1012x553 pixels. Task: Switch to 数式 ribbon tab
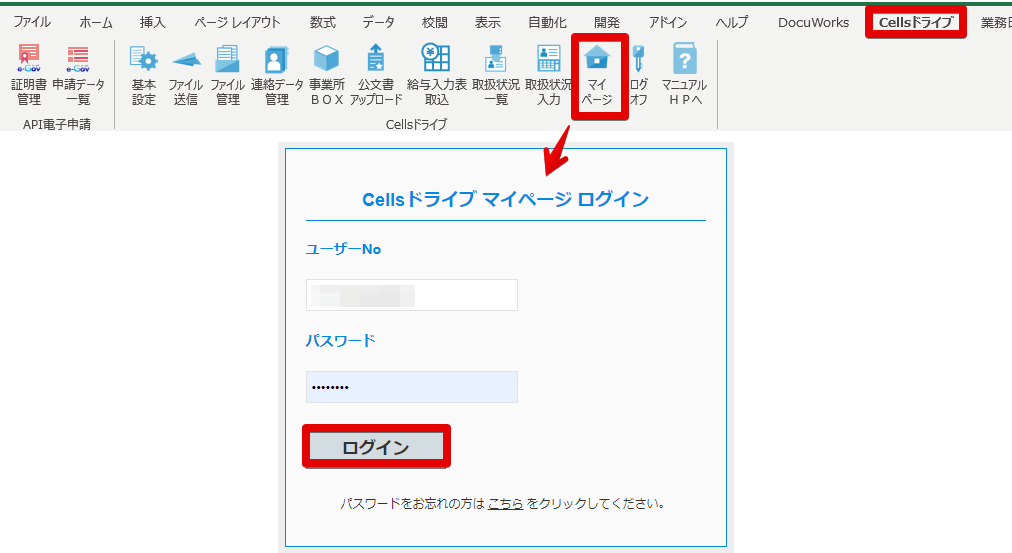click(x=322, y=22)
